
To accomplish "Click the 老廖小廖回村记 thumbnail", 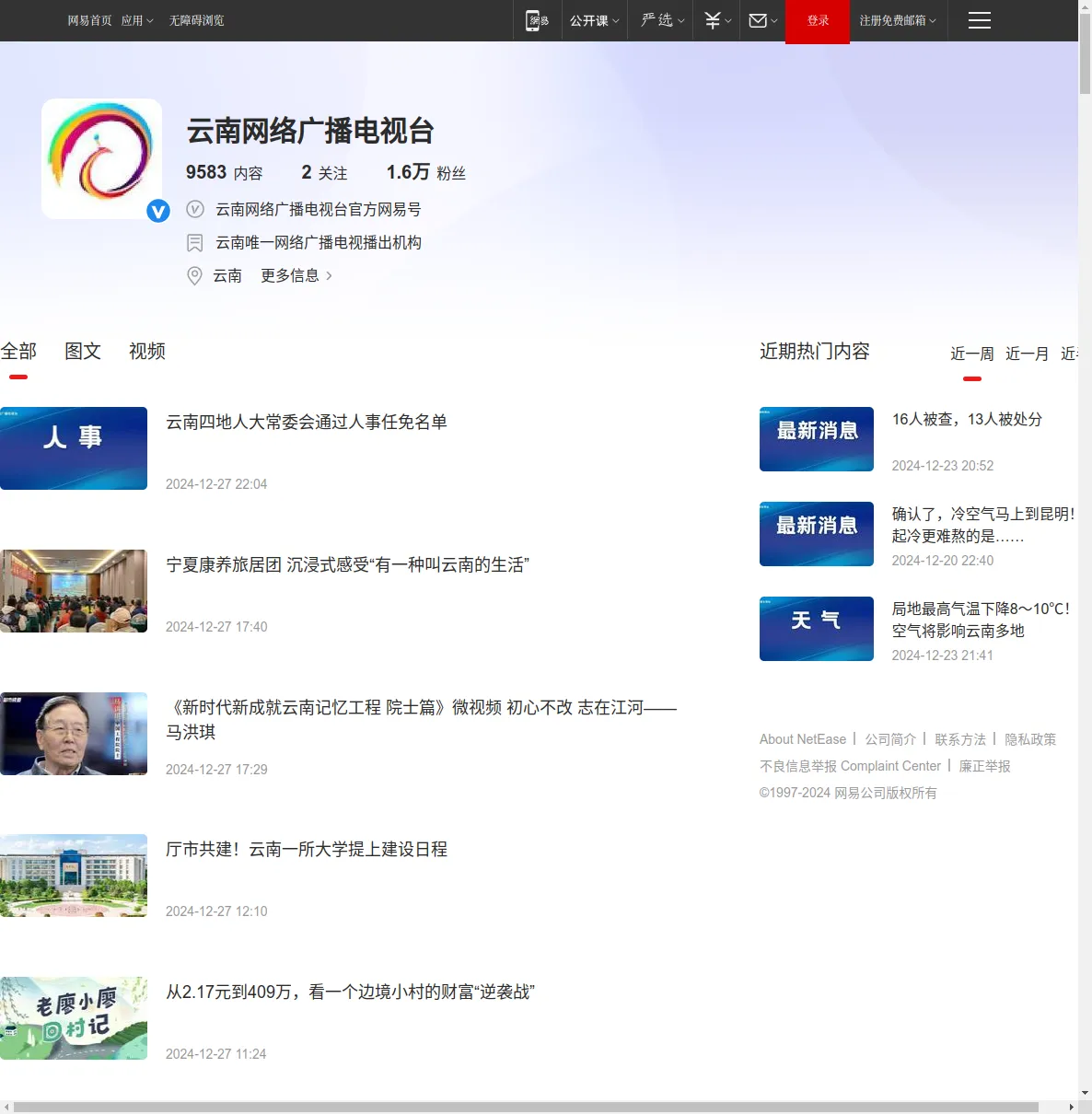I will tap(74, 1018).
